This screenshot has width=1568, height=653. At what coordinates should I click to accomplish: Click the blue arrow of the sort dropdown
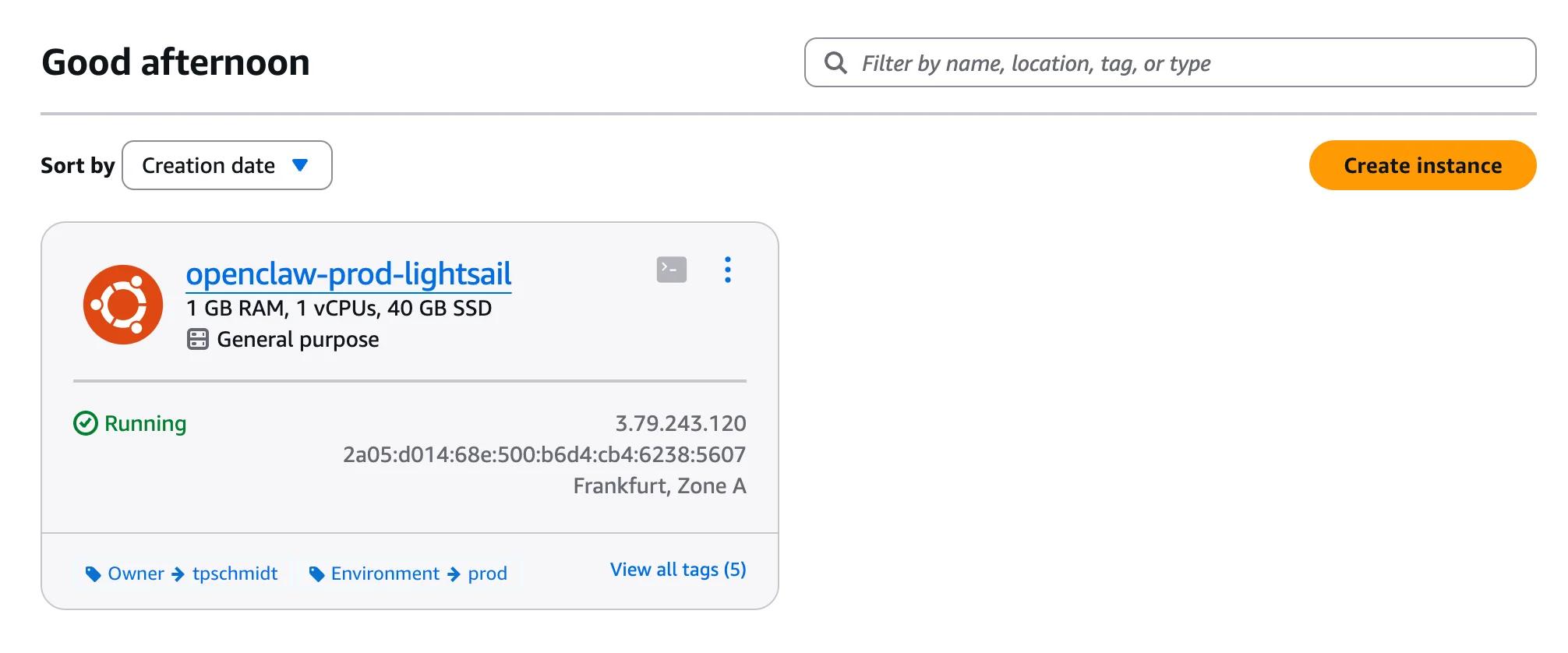tap(300, 165)
